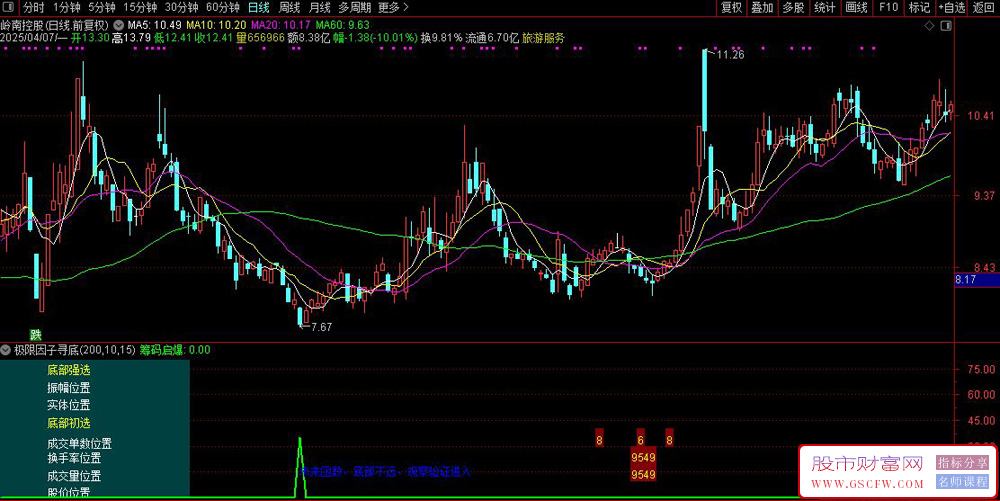Image resolution: width=1000 pixels, height=501 pixels.
Task: Click the 跌 marker at chart bottom-left
Action: [x=36, y=335]
